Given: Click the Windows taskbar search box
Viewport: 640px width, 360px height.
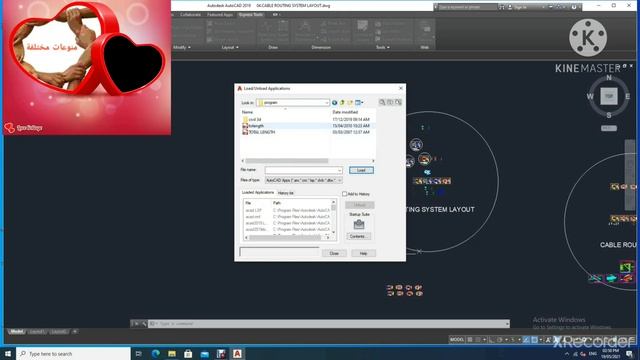Looking at the screenshot, I should [73, 353].
